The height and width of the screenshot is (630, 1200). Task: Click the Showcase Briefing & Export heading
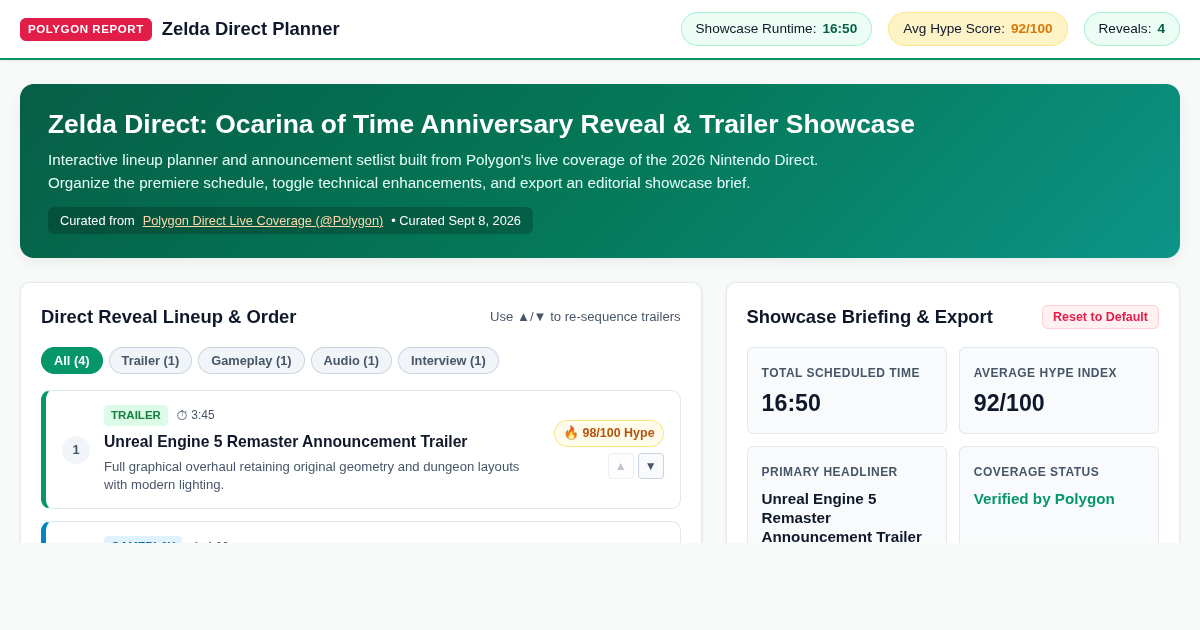[870, 317]
